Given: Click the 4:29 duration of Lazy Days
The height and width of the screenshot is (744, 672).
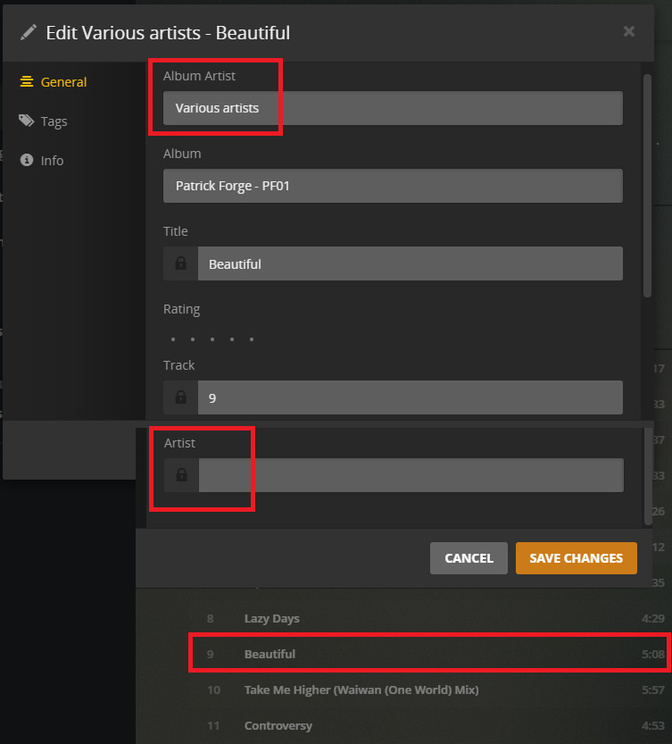Looking at the screenshot, I should [x=653, y=619].
